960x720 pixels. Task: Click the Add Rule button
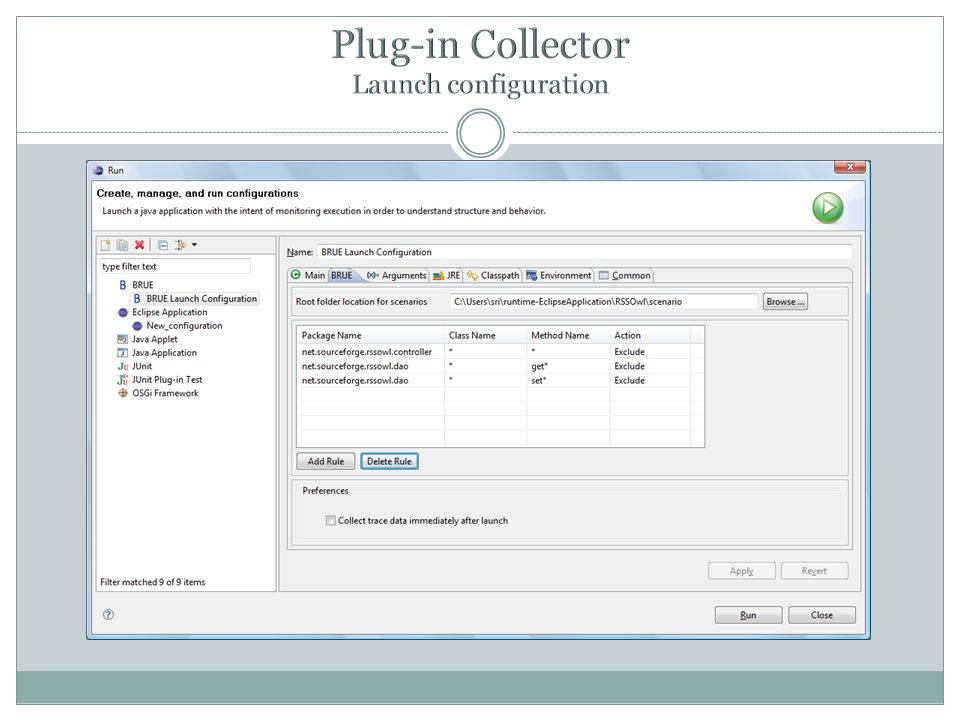[326, 461]
